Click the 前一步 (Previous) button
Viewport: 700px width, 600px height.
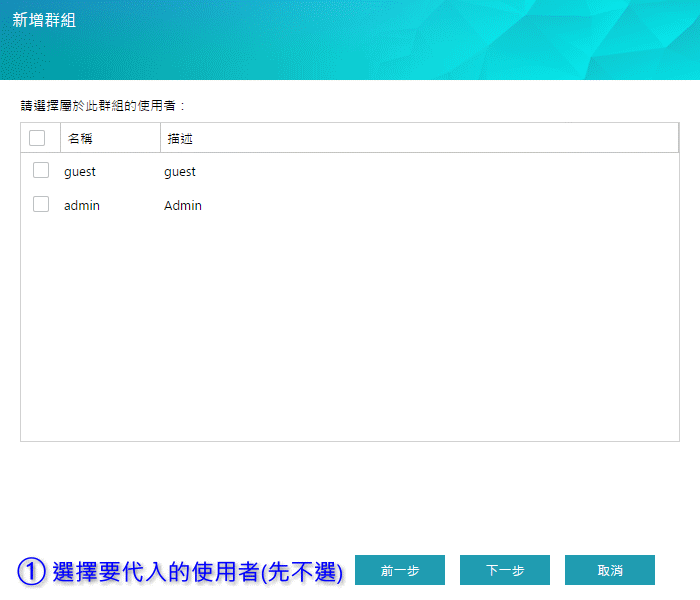[400, 570]
